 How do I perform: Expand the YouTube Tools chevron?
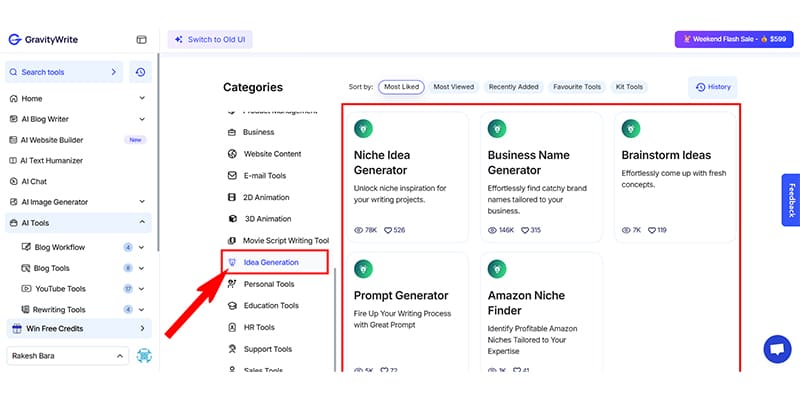(x=141, y=289)
